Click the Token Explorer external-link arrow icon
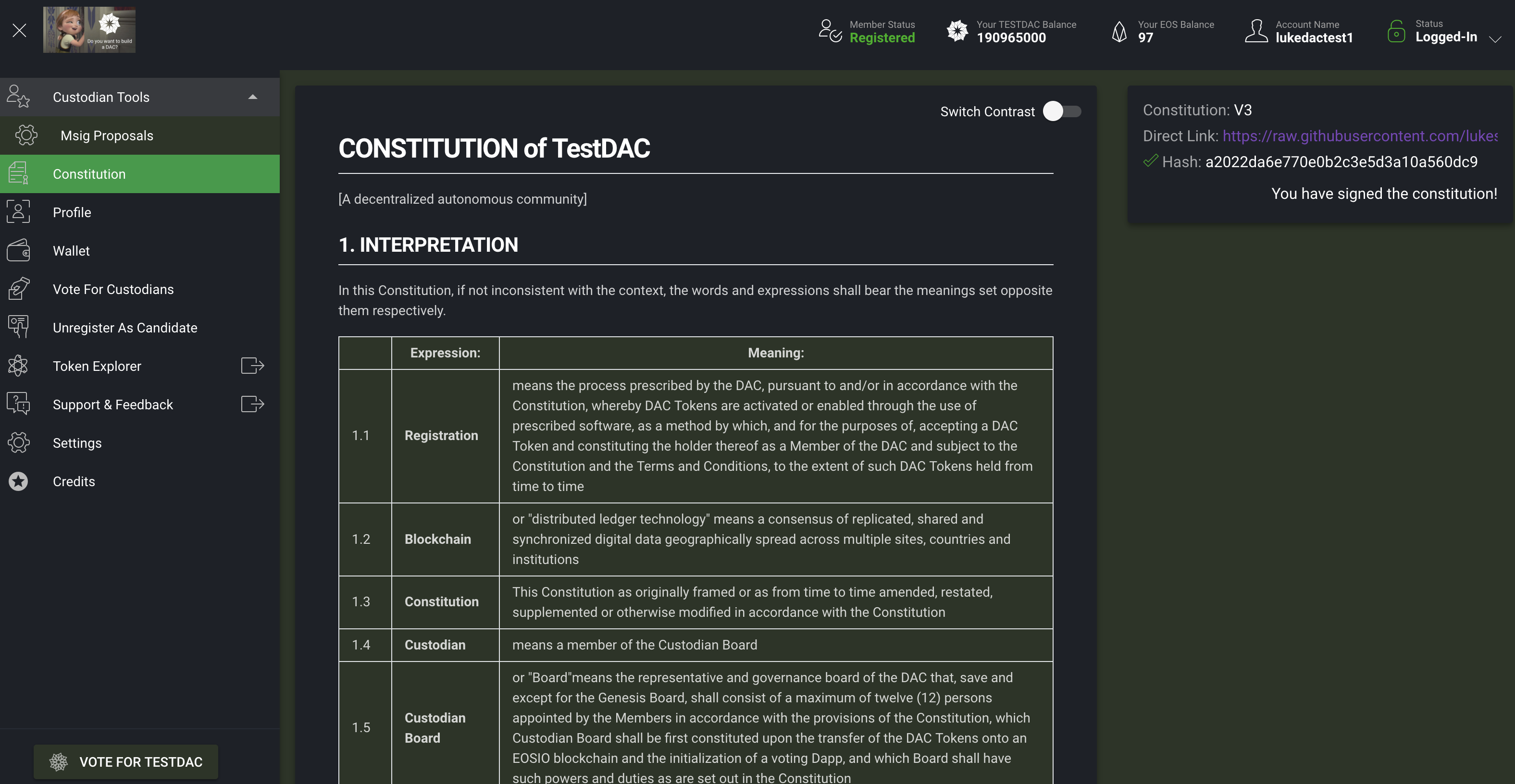The image size is (1515, 784). coord(252,366)
